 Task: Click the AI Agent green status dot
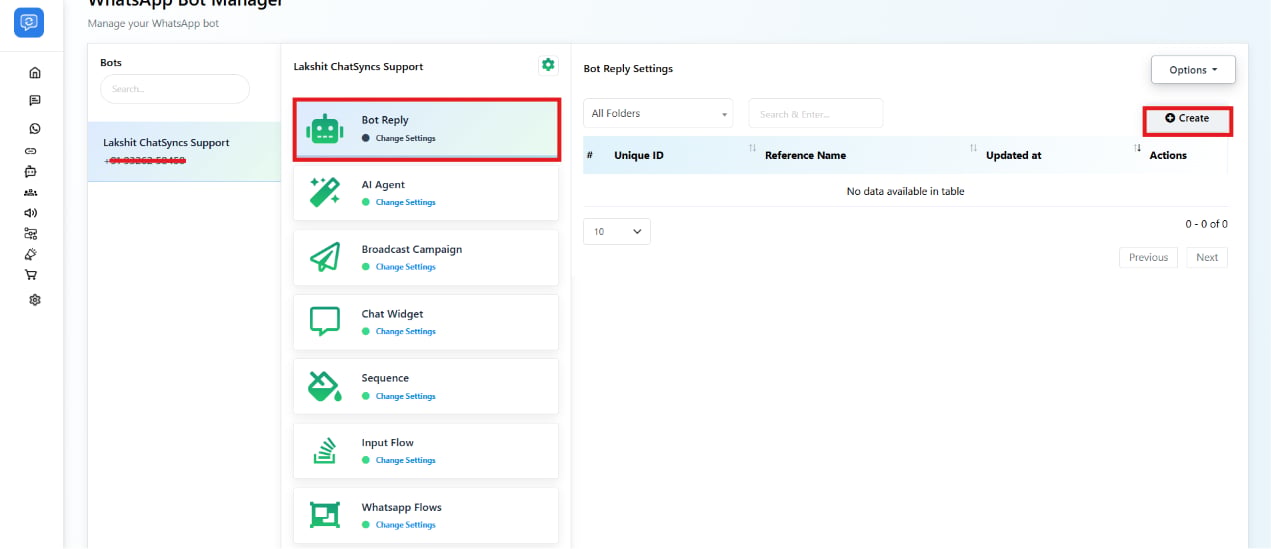(366, 202)
